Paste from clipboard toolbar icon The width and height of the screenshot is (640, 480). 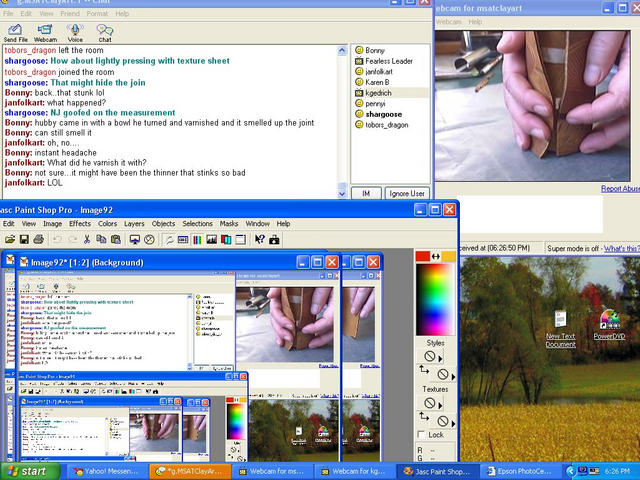(x=116, y=240)
